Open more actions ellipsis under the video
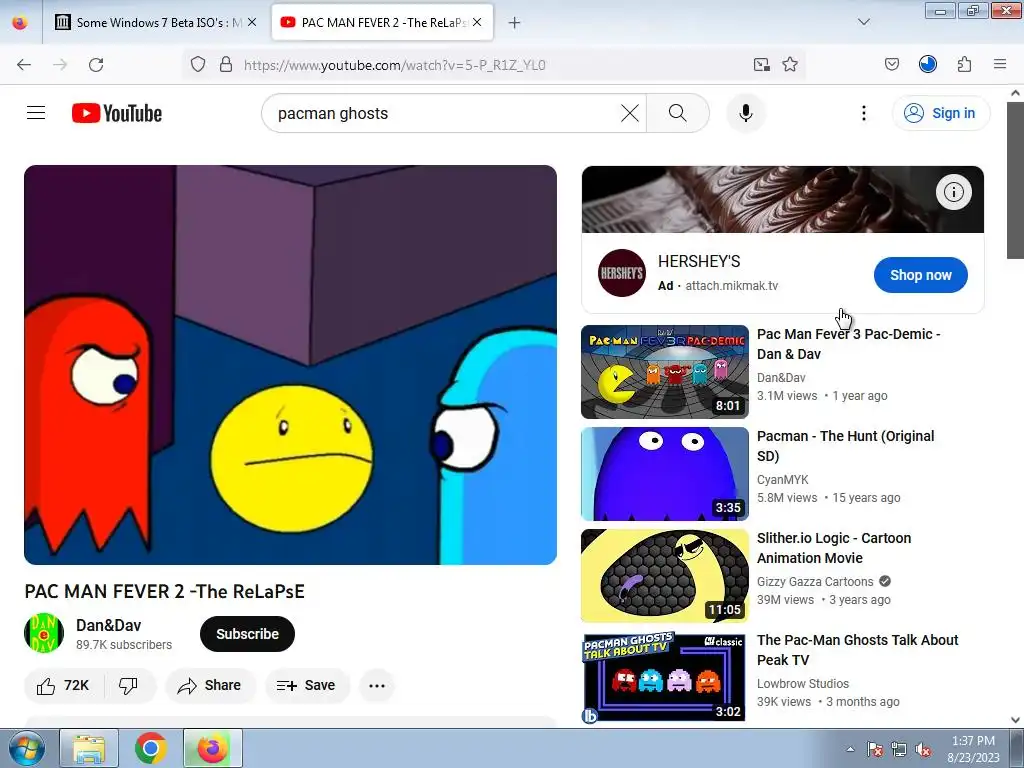 pyautogui.click(x=377, y=685)
